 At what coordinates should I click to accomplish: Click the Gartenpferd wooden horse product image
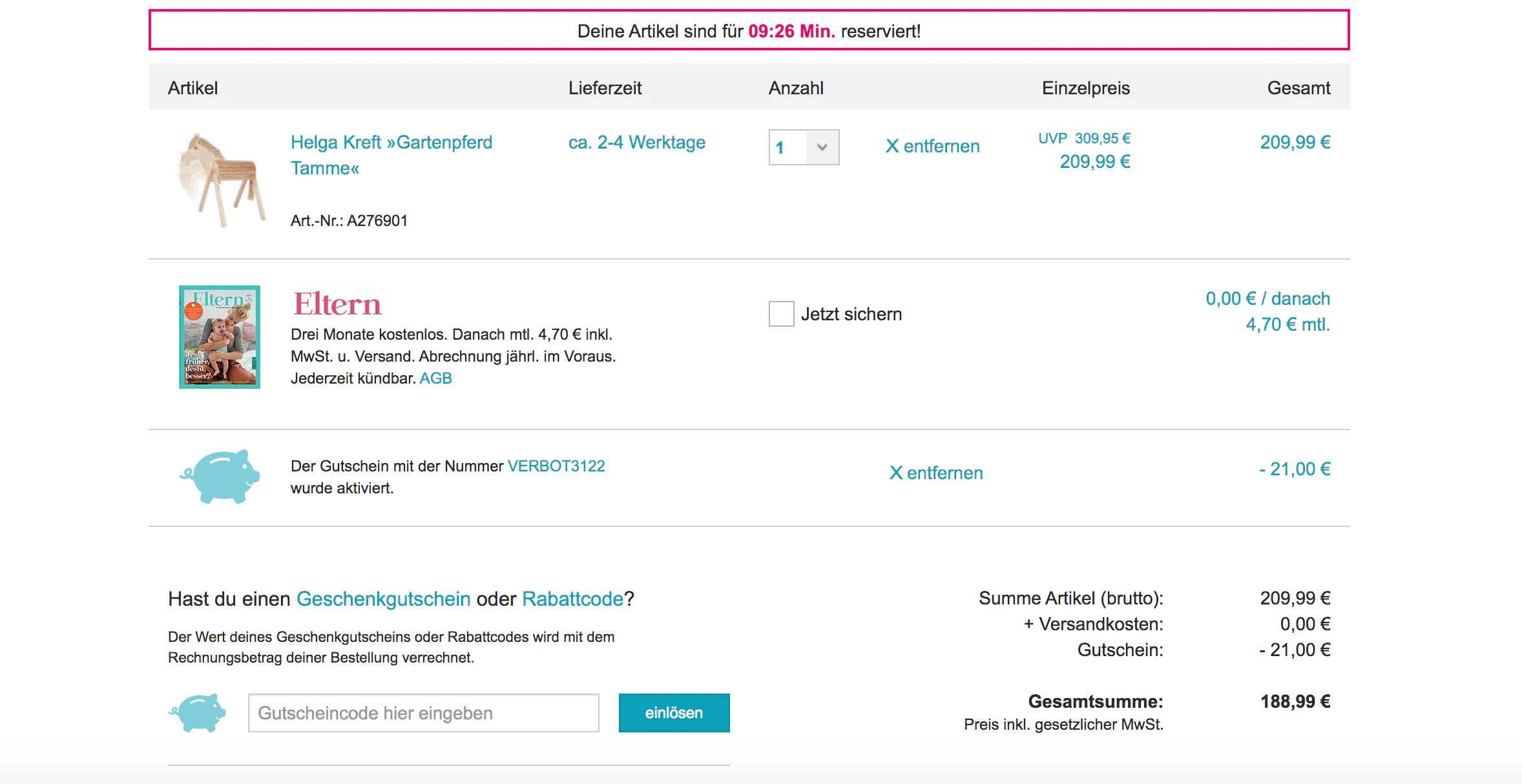click(221, 180)
